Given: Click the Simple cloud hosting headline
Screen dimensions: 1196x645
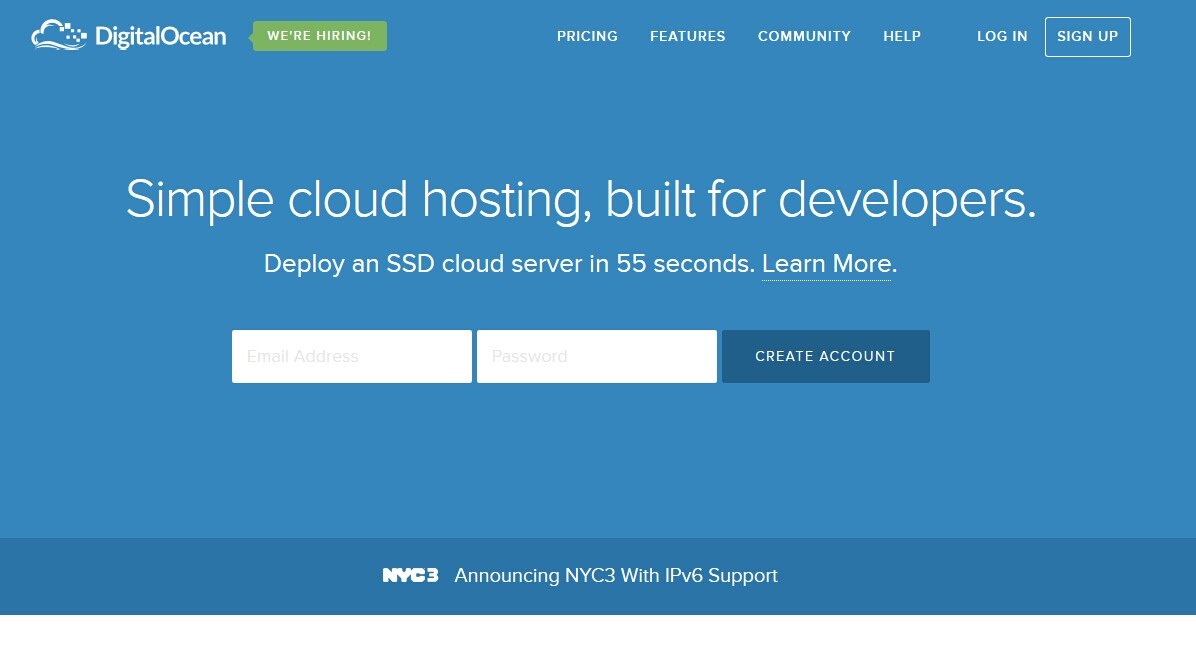Looking at the screenshot, I should tap(581, 200).
